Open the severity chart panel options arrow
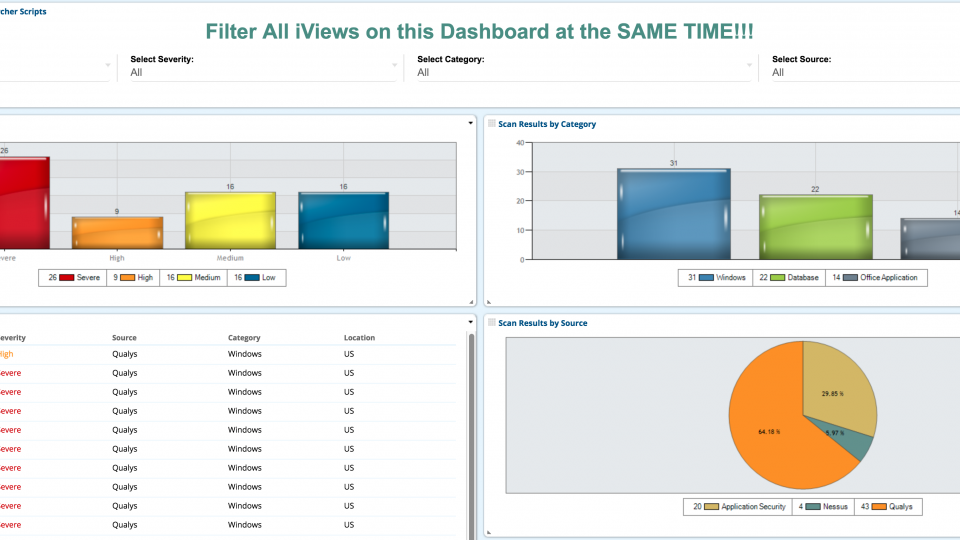Viewport: 960px width, 540px height. tap(470, 123)
